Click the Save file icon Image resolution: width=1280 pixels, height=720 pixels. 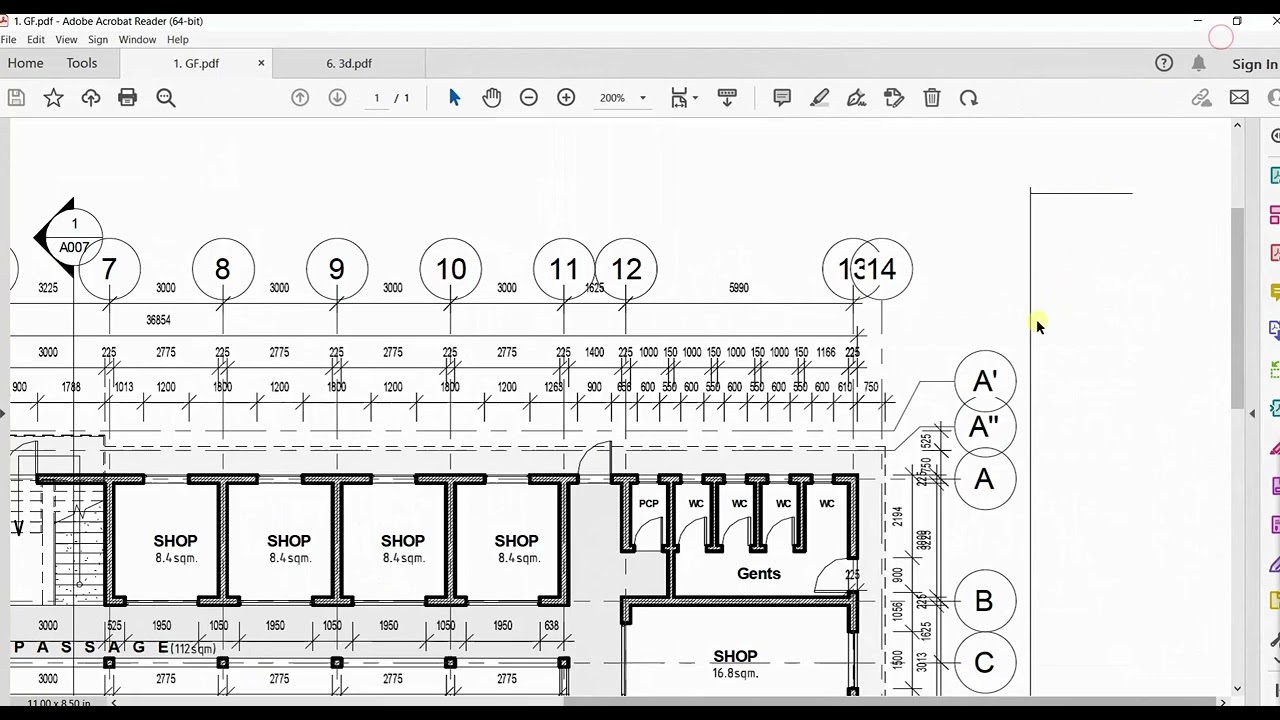pyautogui.click(x=16, y=98)
